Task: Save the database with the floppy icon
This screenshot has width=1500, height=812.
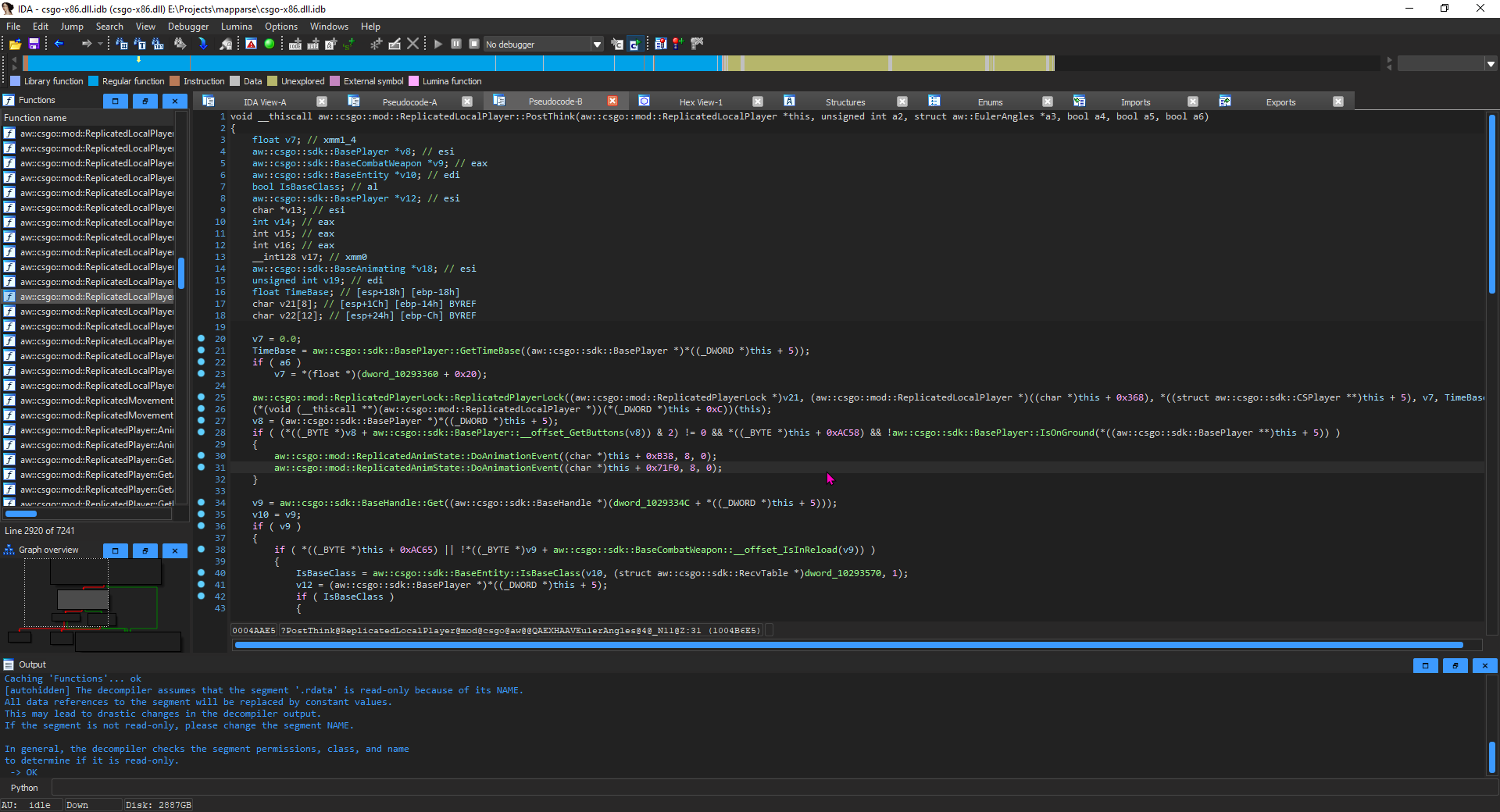Action: [34, 45]
